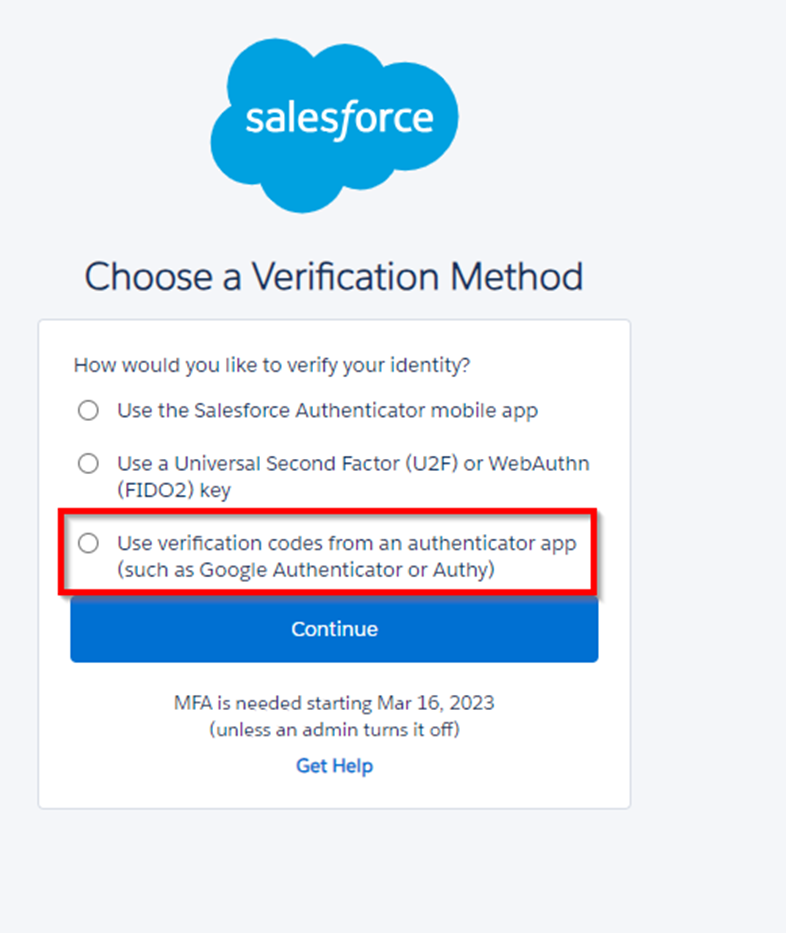Click the word "Authy" in the third option
Viewport: 786px width, 933px height.
tap(470, 571)
